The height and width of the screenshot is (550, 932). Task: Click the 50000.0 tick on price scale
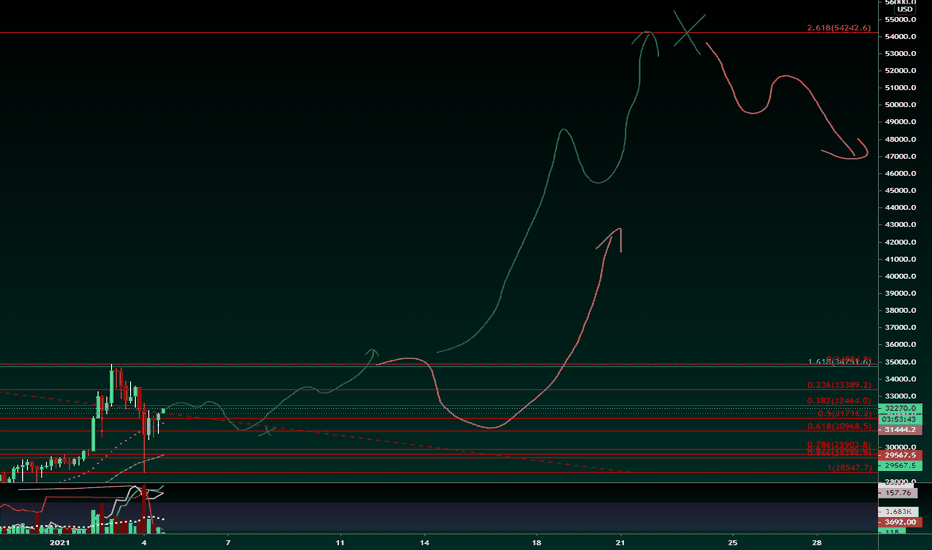[900, 105]
